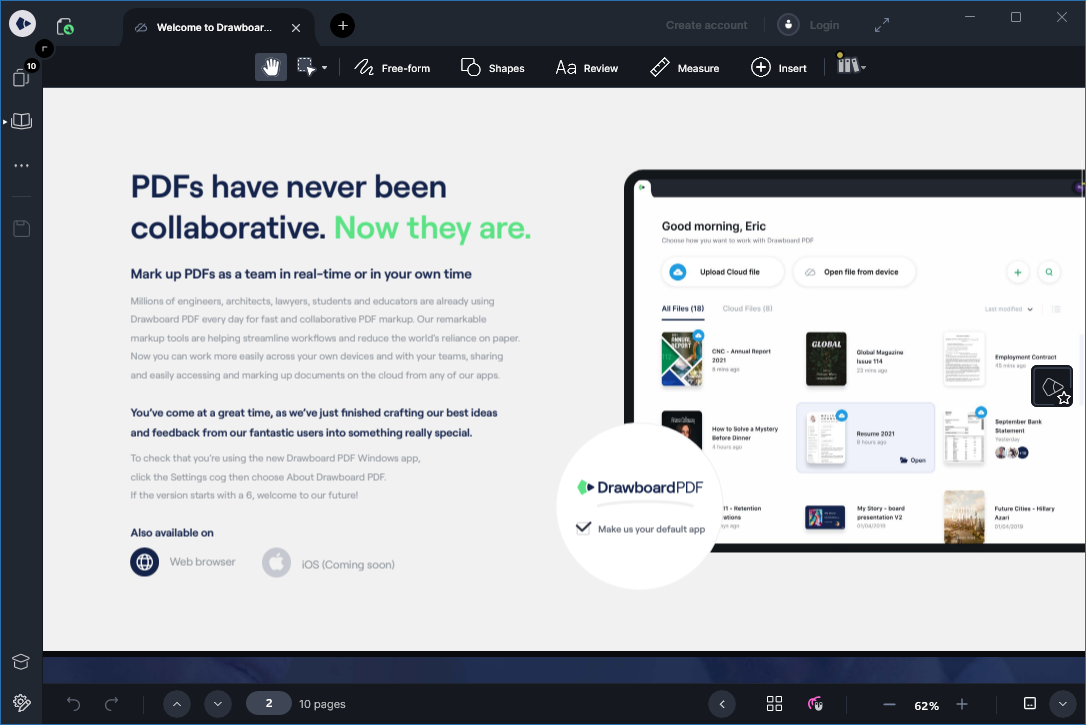The height and width of the screenshot is (725, 1086).
Task: Expand the library dropdown arrow
Action: pyautogui.click(x=864, y=68)
